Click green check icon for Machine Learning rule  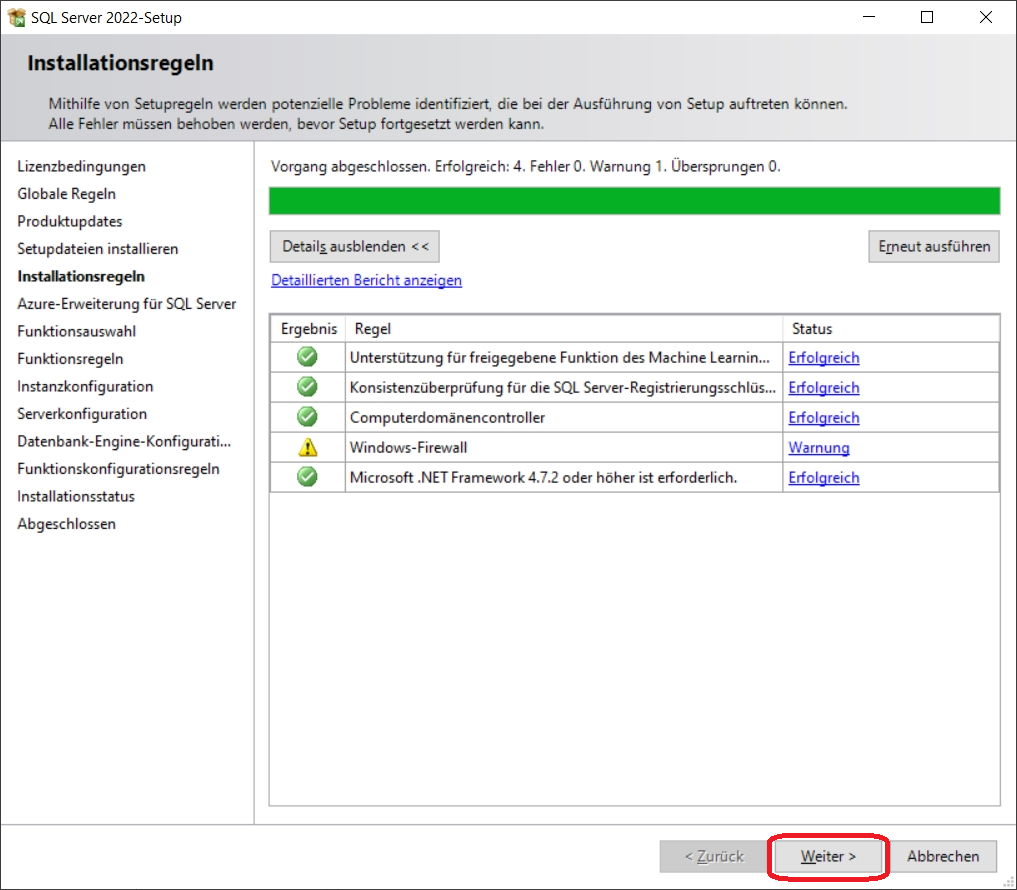pos(307,357)
